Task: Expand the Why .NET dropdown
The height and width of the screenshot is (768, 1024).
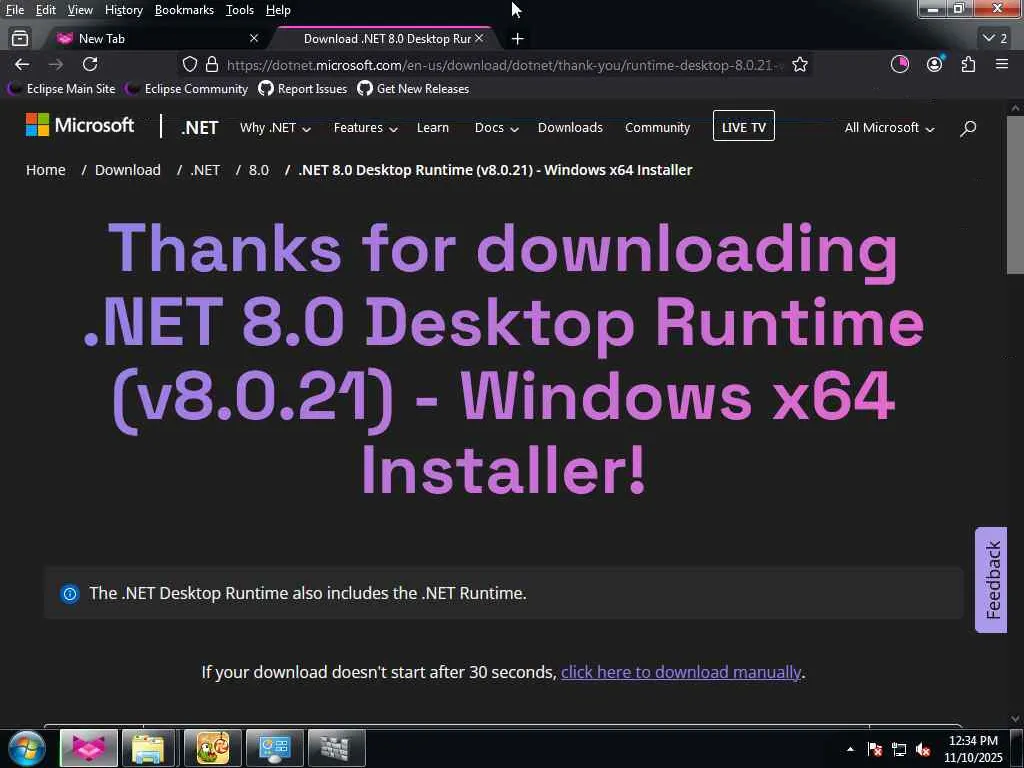Action: click(275, 128)
